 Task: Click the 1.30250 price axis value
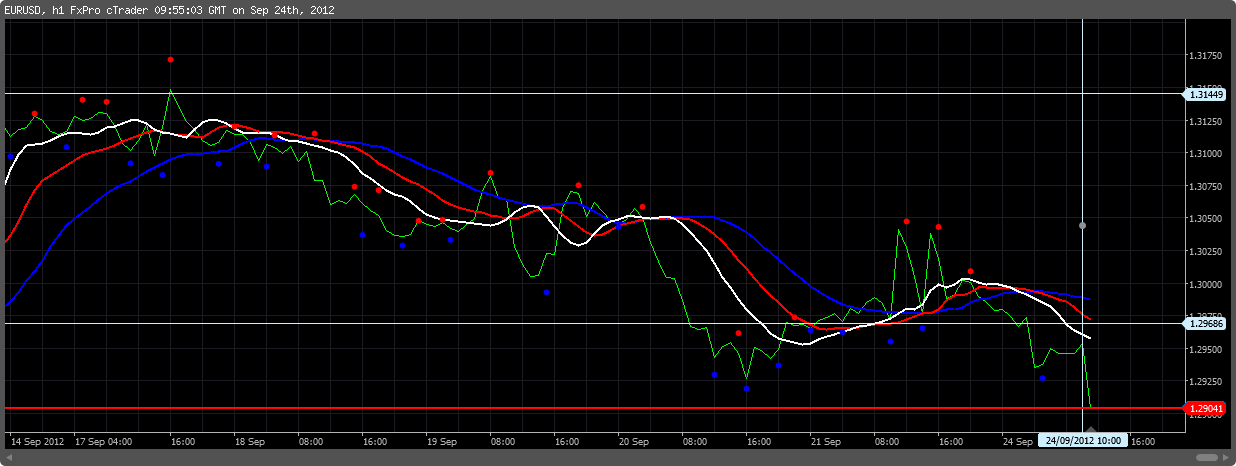pyautogui.click(x=1207, y=252)
